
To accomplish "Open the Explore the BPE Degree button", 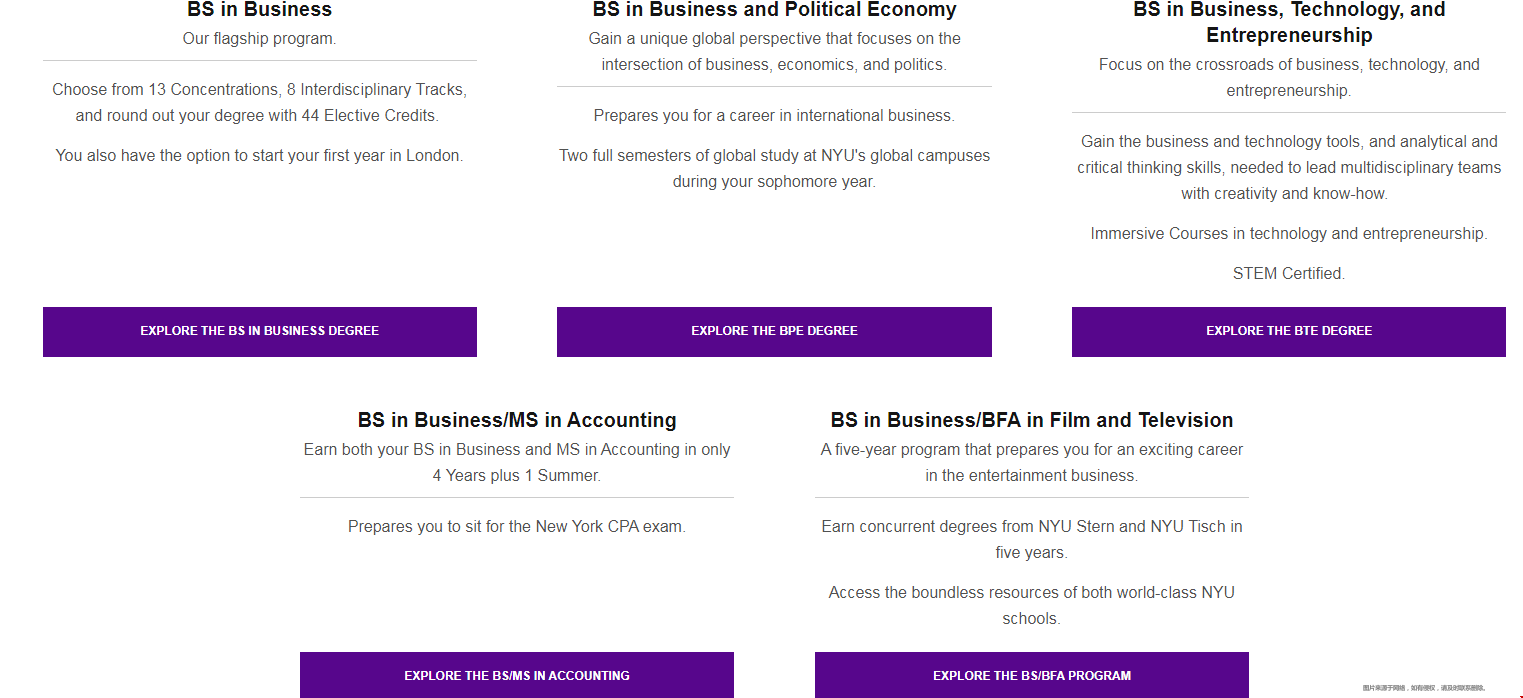I will [774, 331].
